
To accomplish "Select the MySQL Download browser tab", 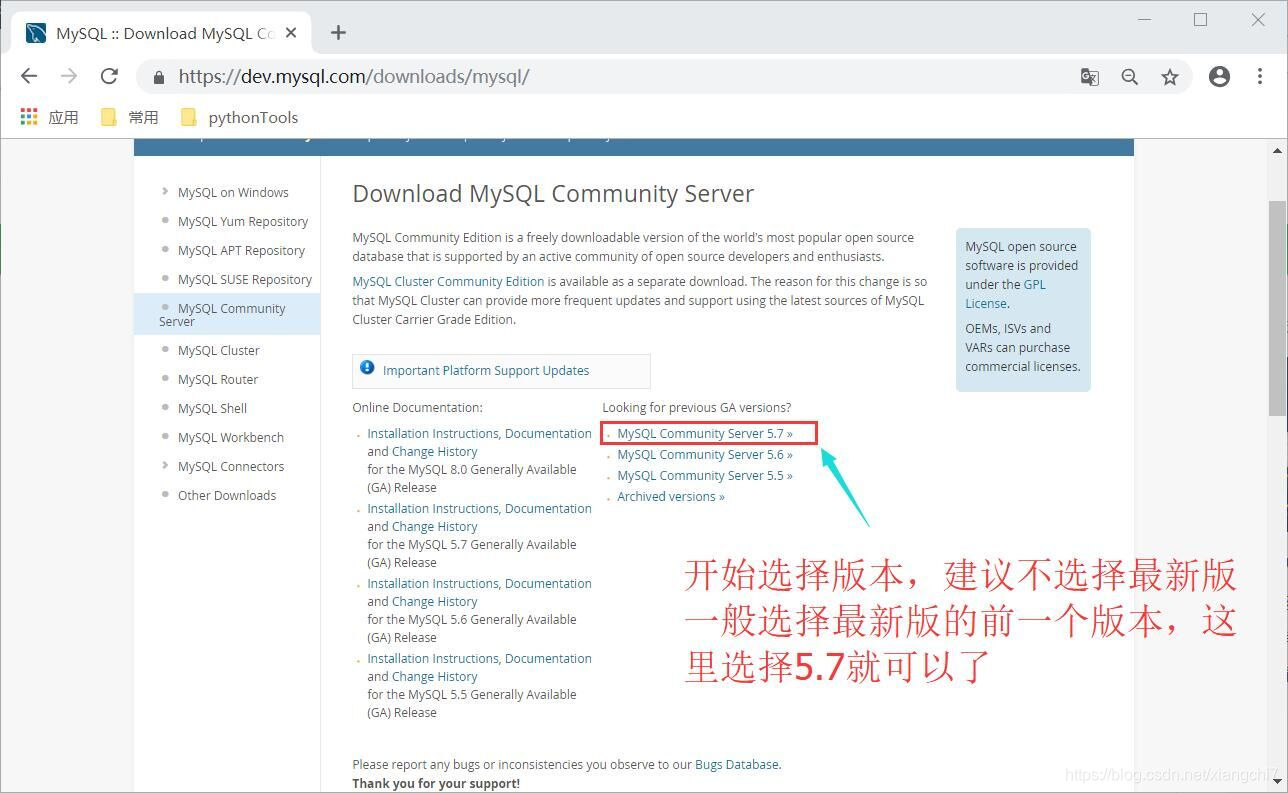I will click(x=160, y=33).
